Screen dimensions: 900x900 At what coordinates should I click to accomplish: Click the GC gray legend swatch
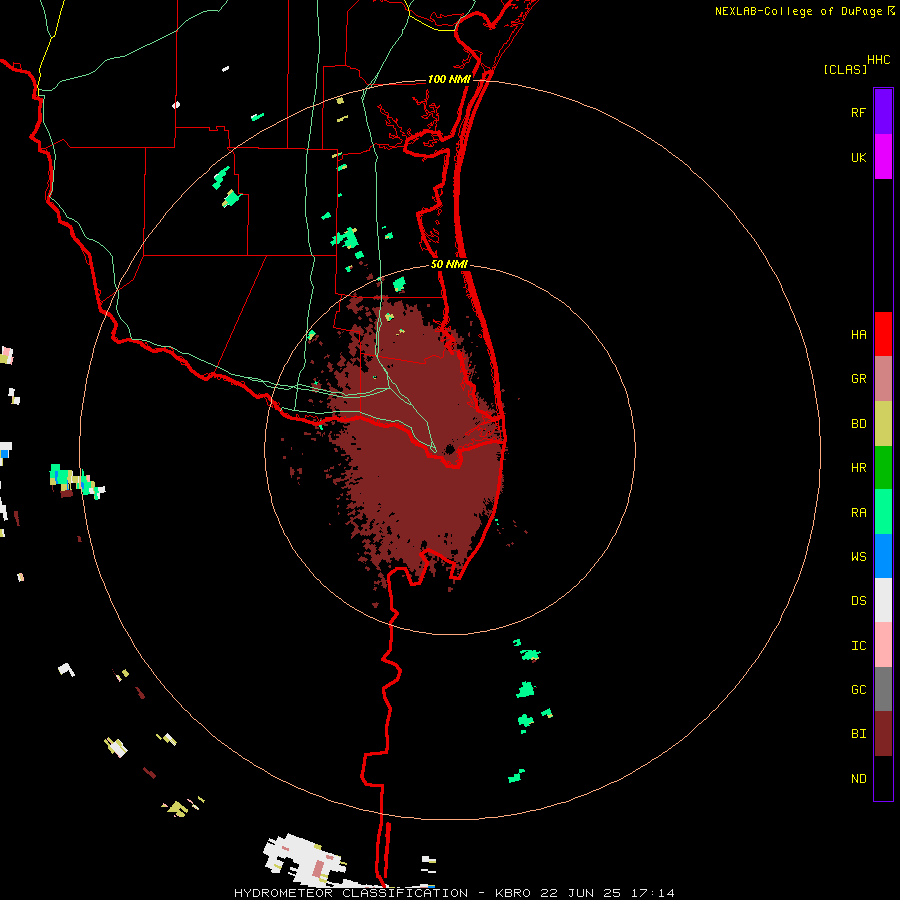click(883, 689)
